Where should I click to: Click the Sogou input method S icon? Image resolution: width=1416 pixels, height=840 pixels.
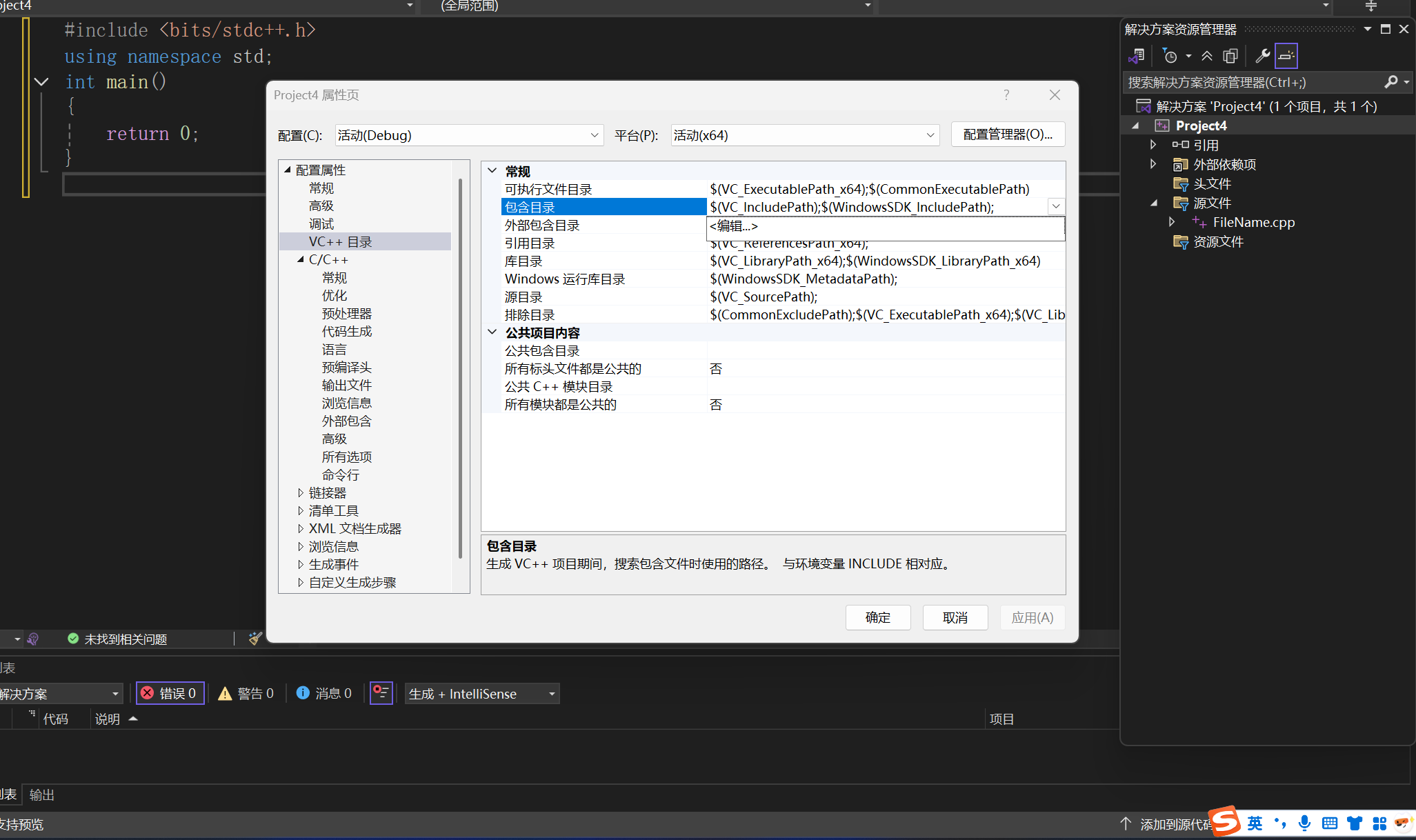tap(1226, 821)
